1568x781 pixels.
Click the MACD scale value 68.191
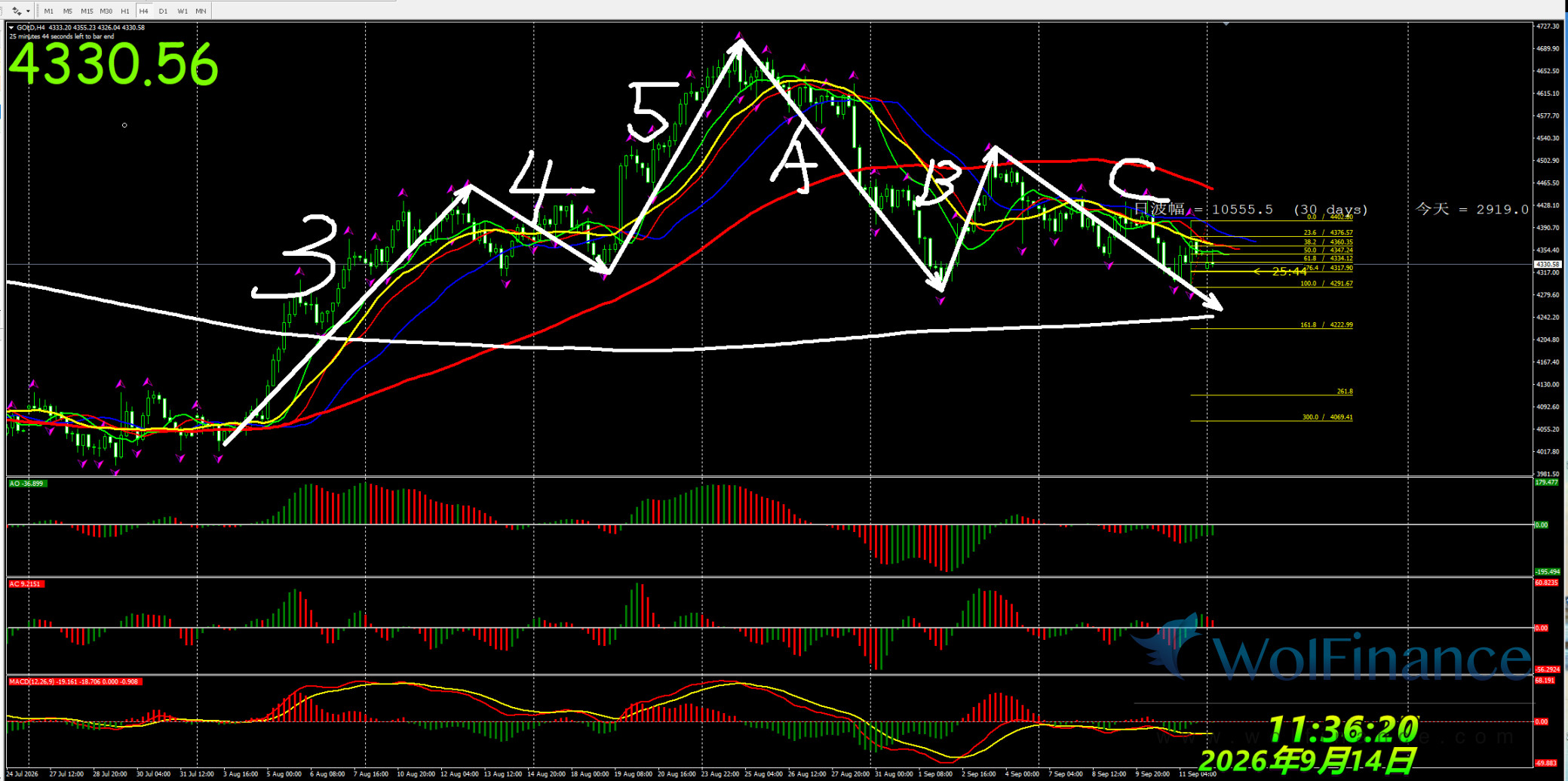click(1545, 681)
